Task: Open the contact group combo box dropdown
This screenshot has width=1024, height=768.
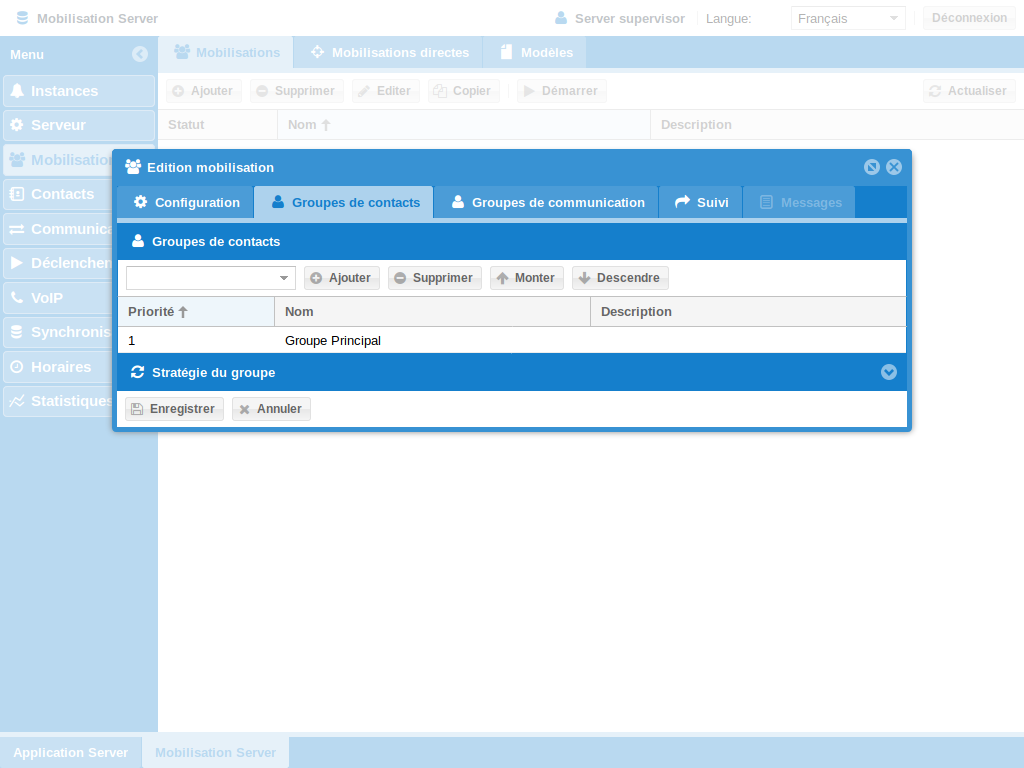Action: coord(284,278)
